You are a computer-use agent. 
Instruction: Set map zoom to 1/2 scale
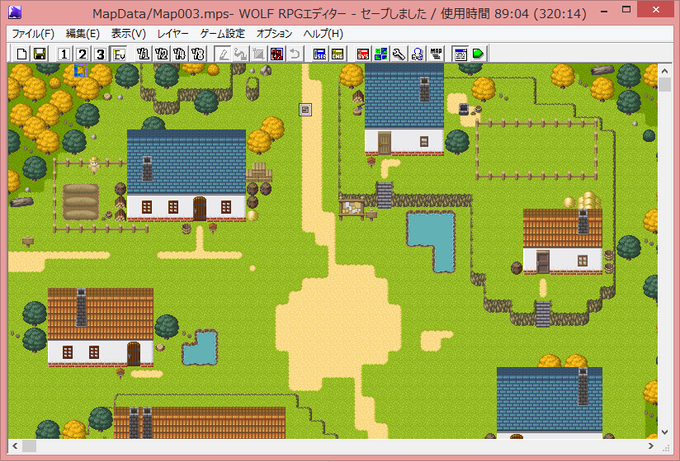(161, 54)
